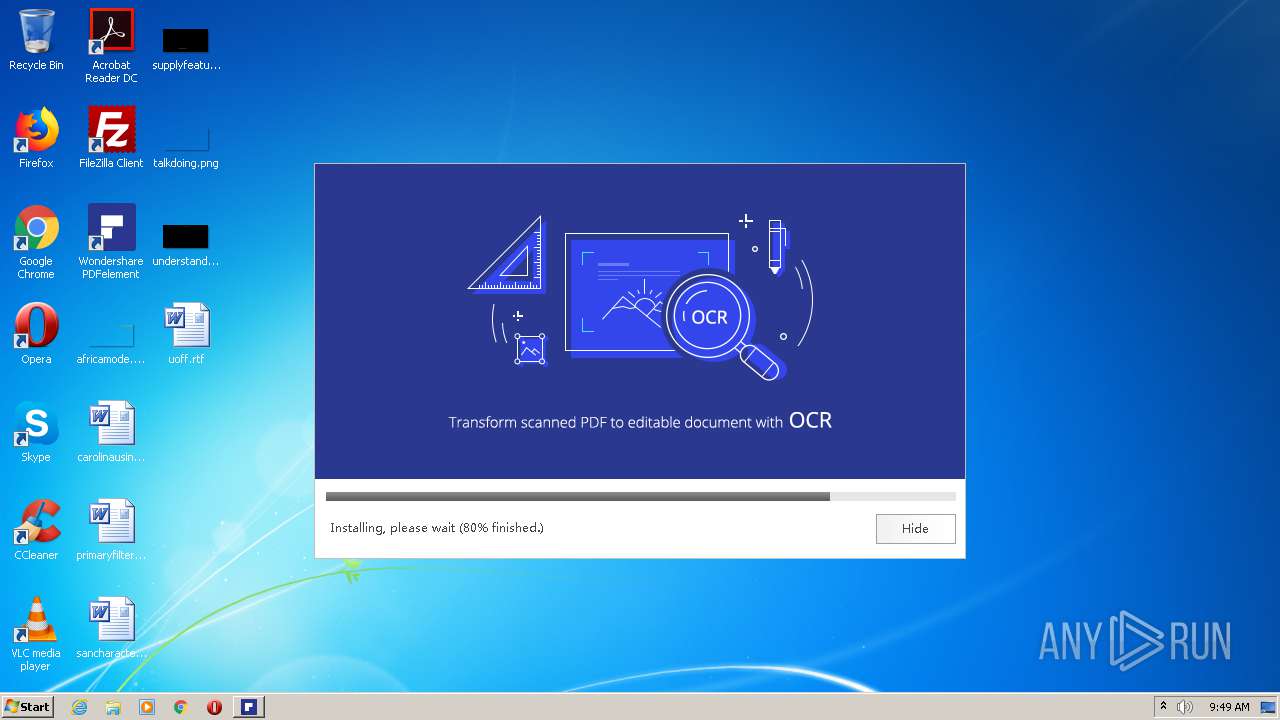Launch Skype from the desktop
Viewport: 1280px width, 720px height.
(36, 432)
